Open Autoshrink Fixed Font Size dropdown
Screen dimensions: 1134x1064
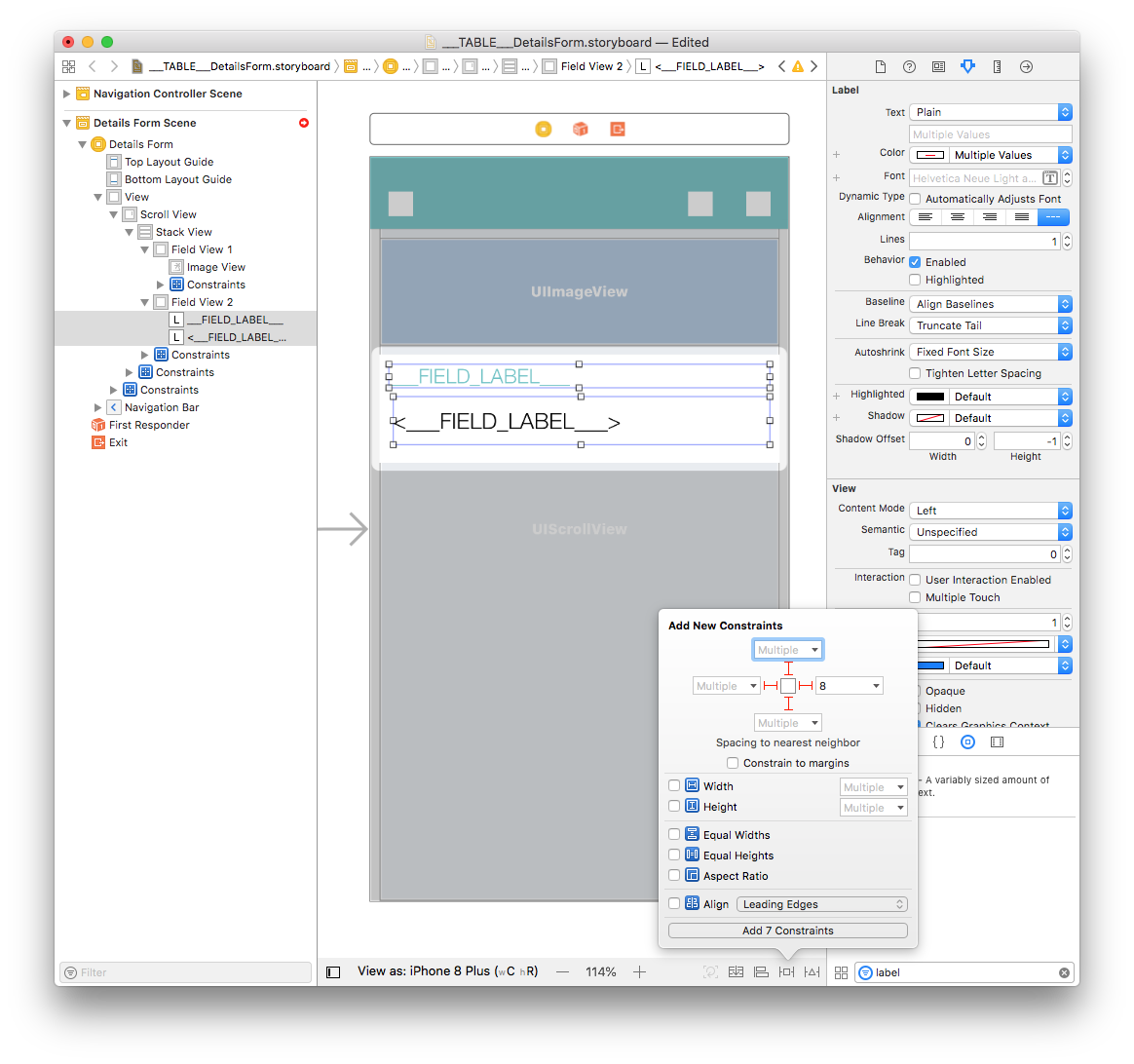click(990, 352)
